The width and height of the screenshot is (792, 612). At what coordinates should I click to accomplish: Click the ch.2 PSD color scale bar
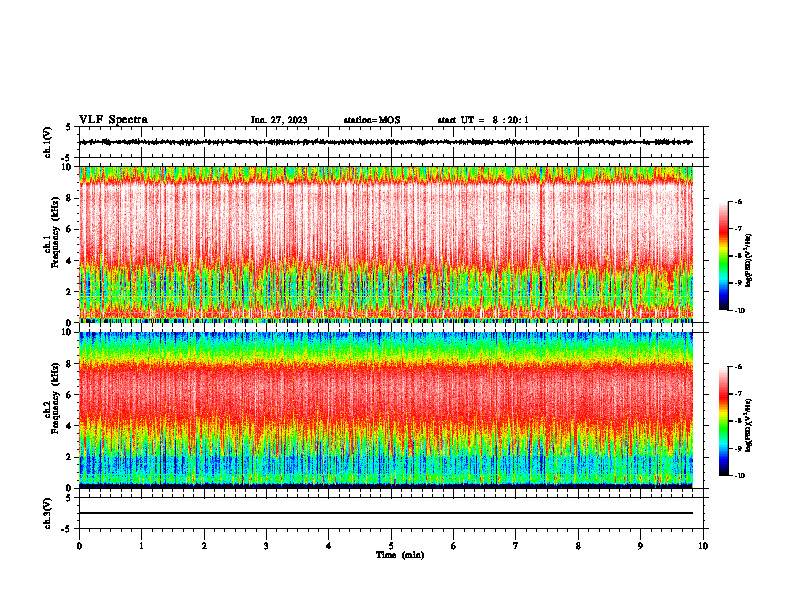pos(723,421)
